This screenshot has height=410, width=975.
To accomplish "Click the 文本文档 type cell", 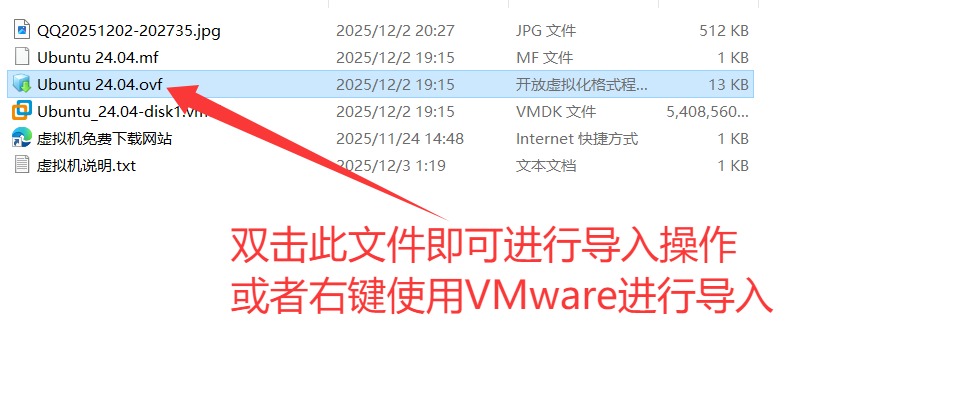I will (x=546, y=166).
